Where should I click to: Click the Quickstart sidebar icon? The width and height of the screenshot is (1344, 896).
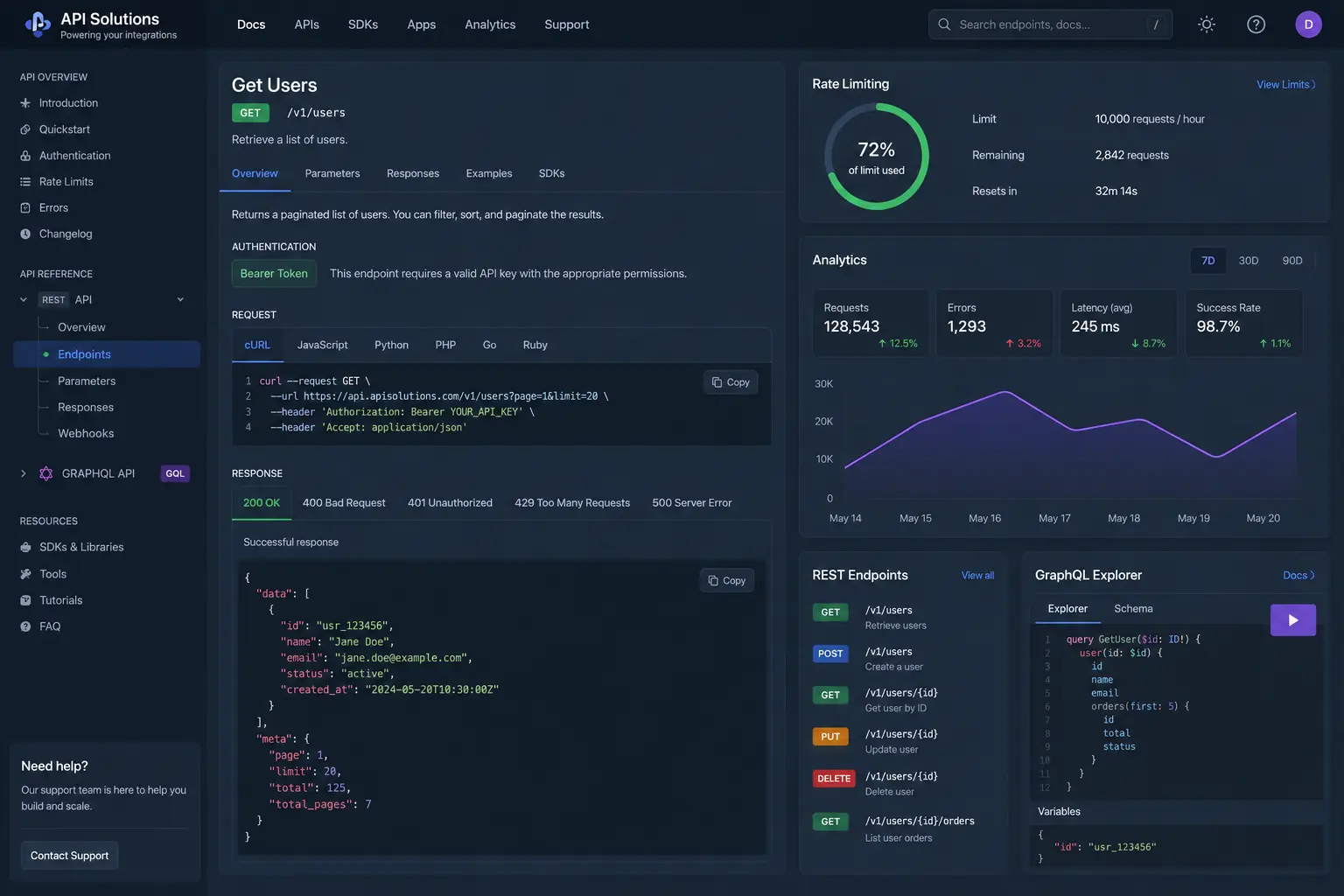pos(25,129)
